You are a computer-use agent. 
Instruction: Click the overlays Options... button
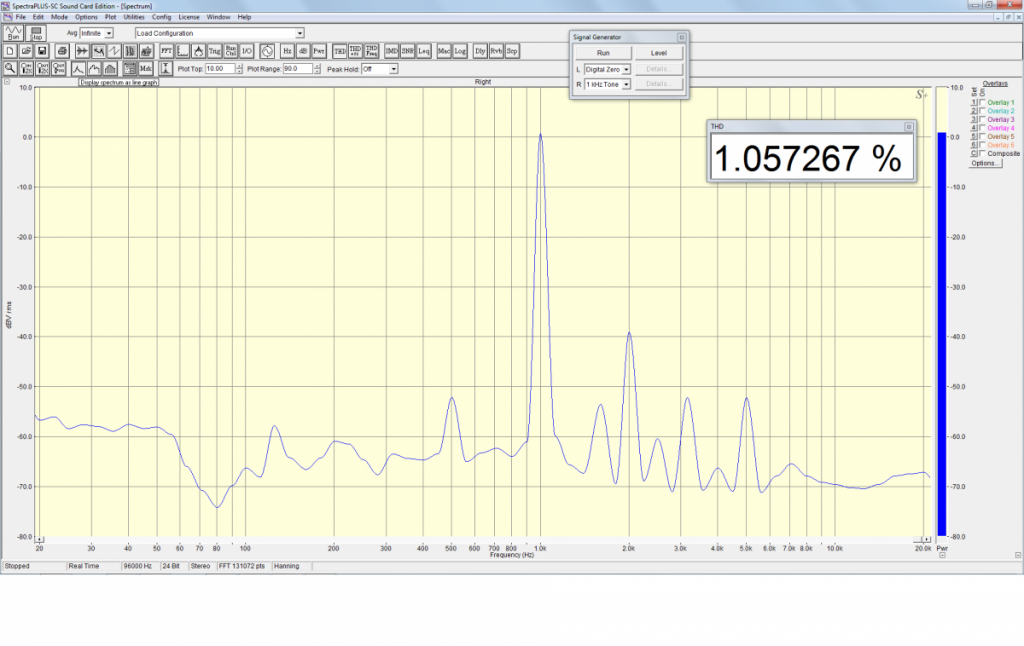pos(985,163)
